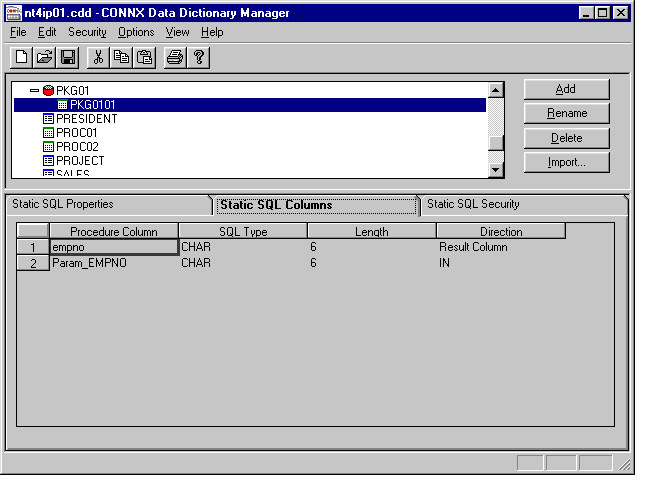Click the tree list scroll down arrow
The width and height of the screenshot is (646, 482).
(x=496, y=170)
